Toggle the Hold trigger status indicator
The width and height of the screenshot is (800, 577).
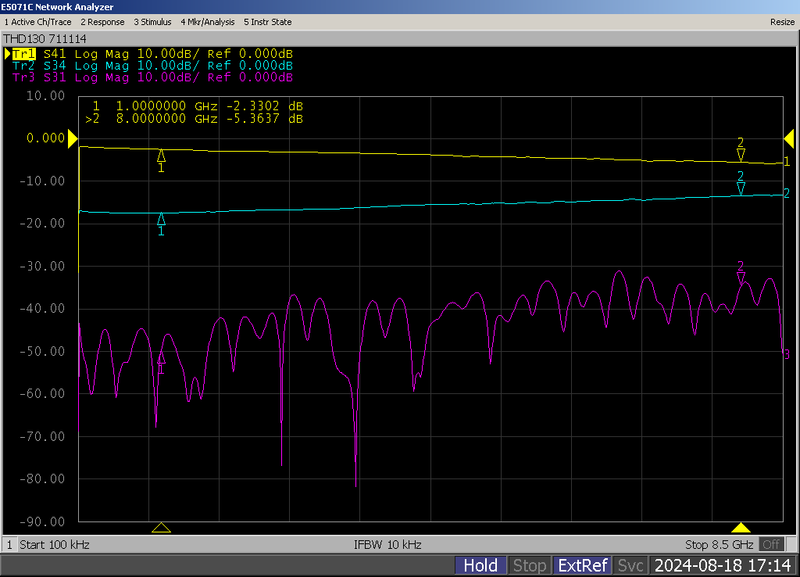point(480,565)
